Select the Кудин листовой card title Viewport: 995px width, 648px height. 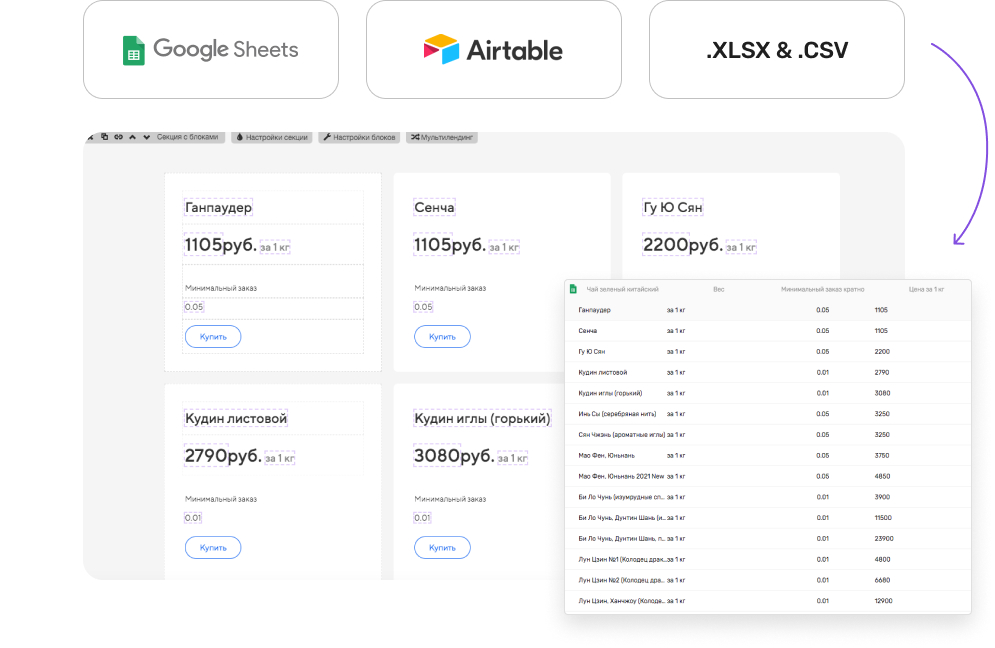tap(236, 418)
